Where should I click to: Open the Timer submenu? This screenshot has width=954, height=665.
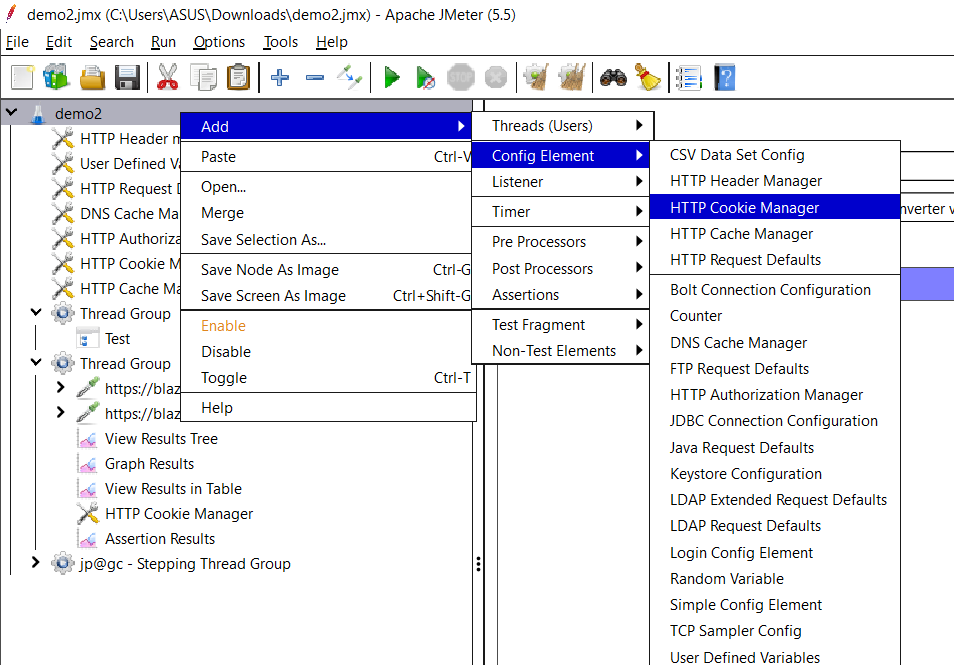click(x=560, y=212)
